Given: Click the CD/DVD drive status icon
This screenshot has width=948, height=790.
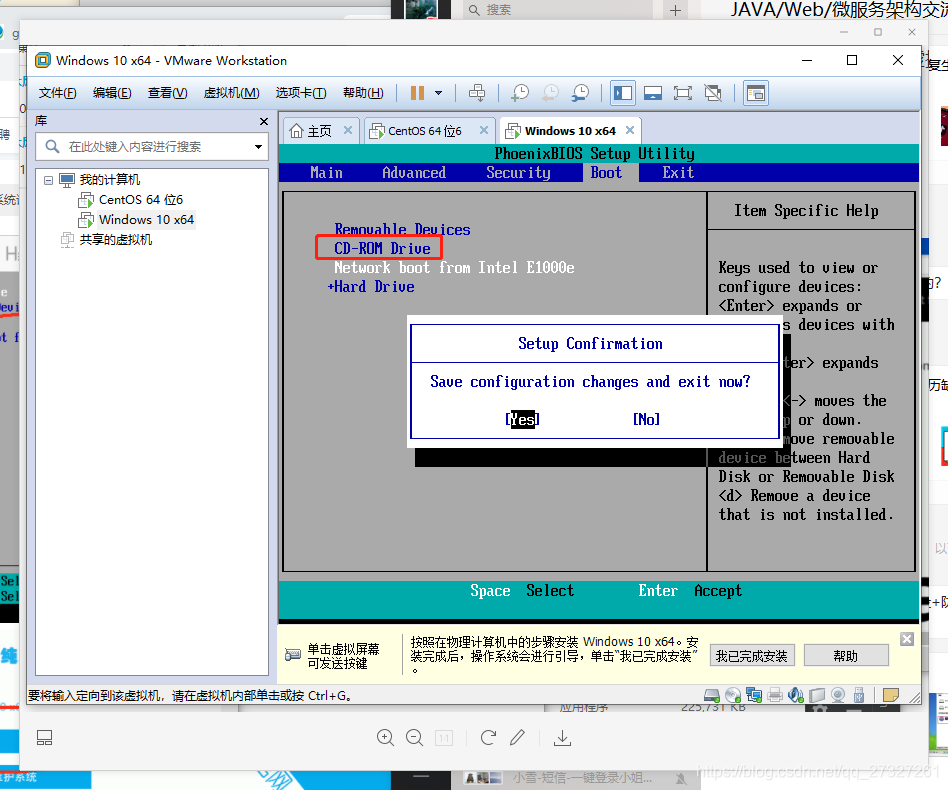Looking at the screenshot, I should click(733, 695).
